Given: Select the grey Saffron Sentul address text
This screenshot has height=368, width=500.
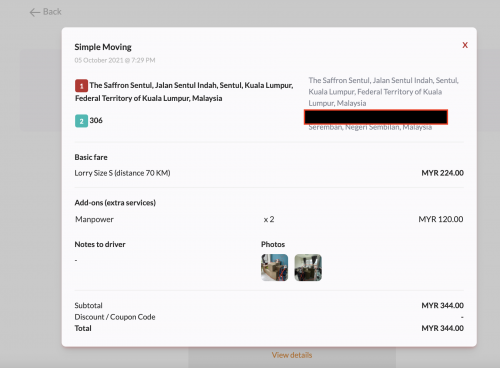Looking at the screenshot, I should pos(383,92).
